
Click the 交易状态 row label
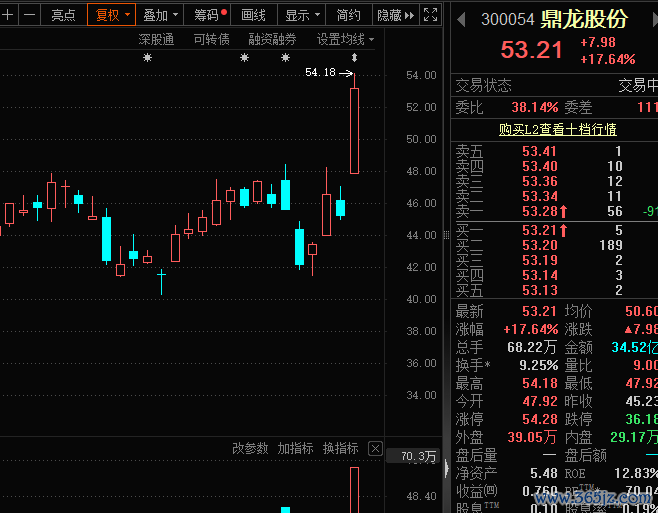(483, 85)
